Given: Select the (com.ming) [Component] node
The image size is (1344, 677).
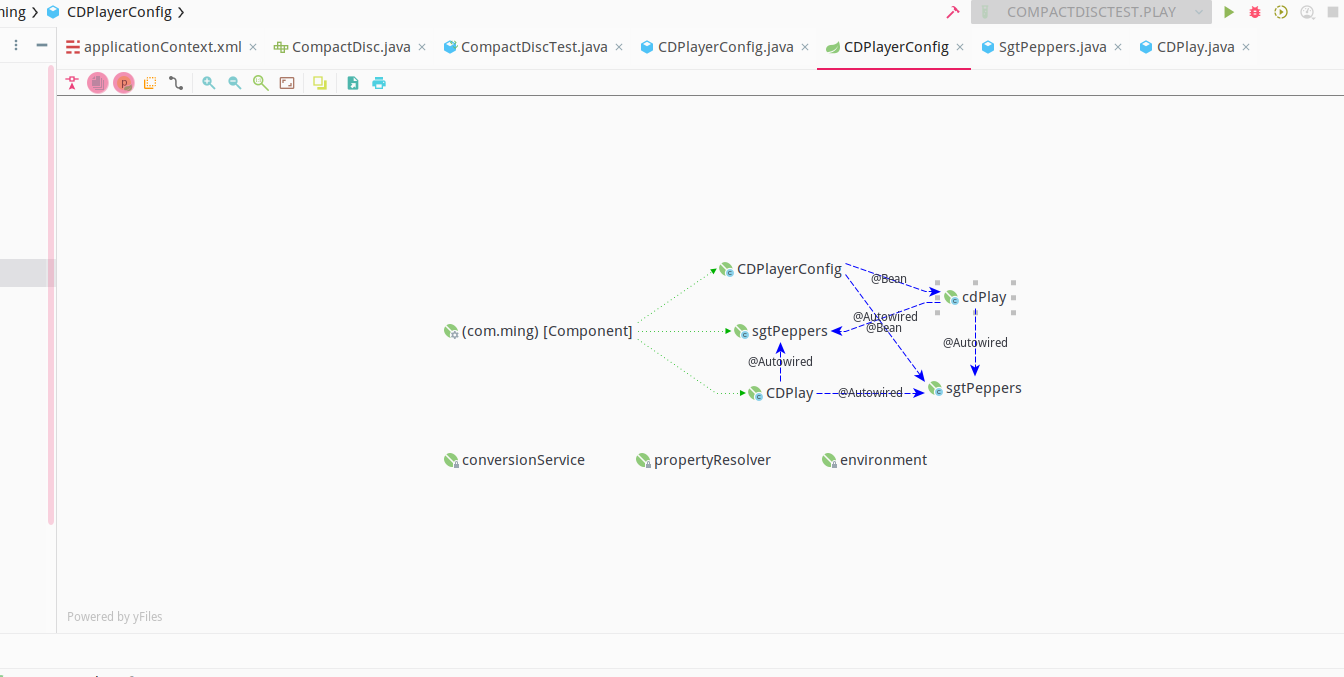Looking at the screenshot, I should coord(538,331).
